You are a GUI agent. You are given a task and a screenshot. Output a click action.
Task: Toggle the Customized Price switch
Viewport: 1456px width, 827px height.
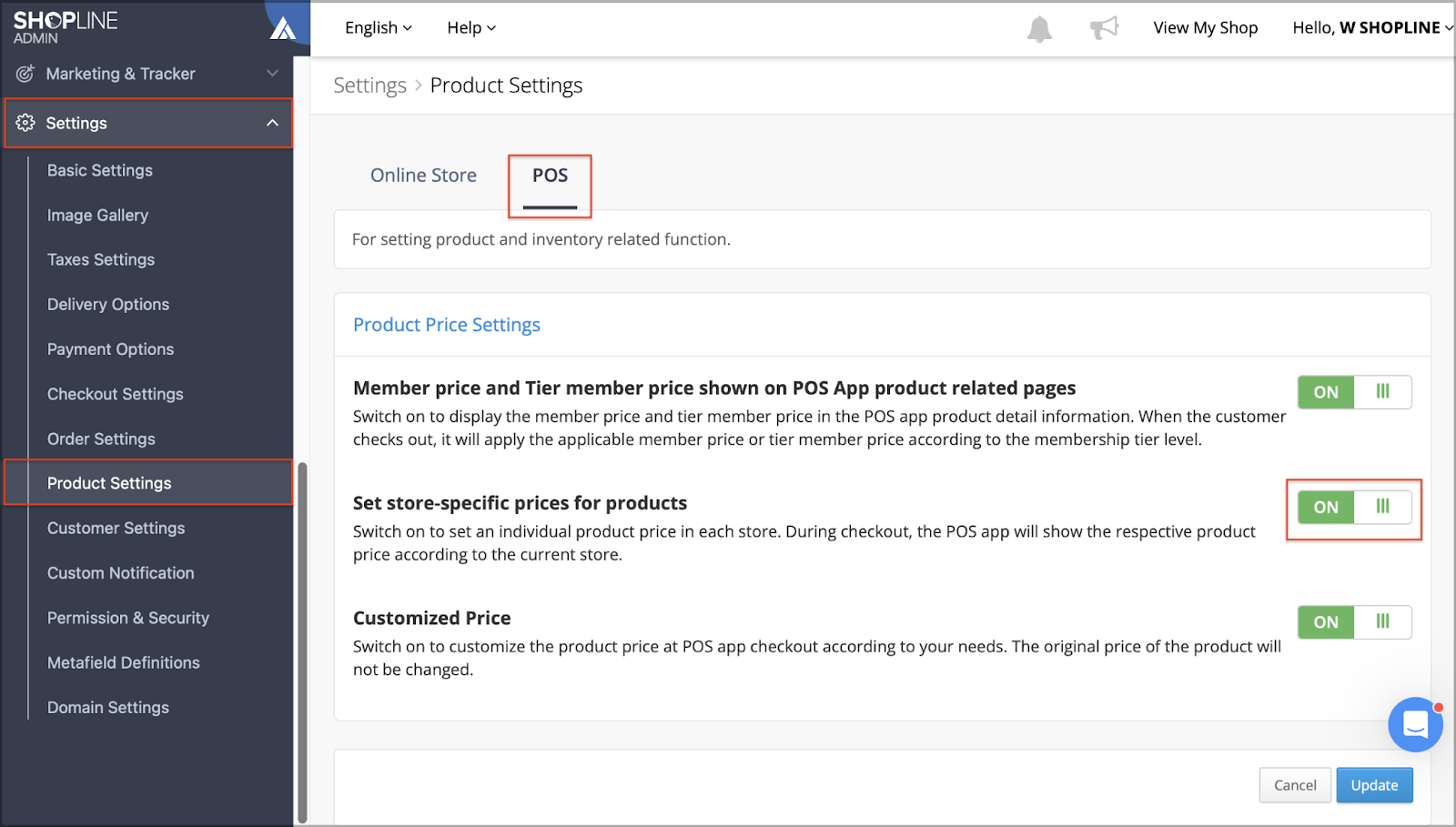[1354, 622]
